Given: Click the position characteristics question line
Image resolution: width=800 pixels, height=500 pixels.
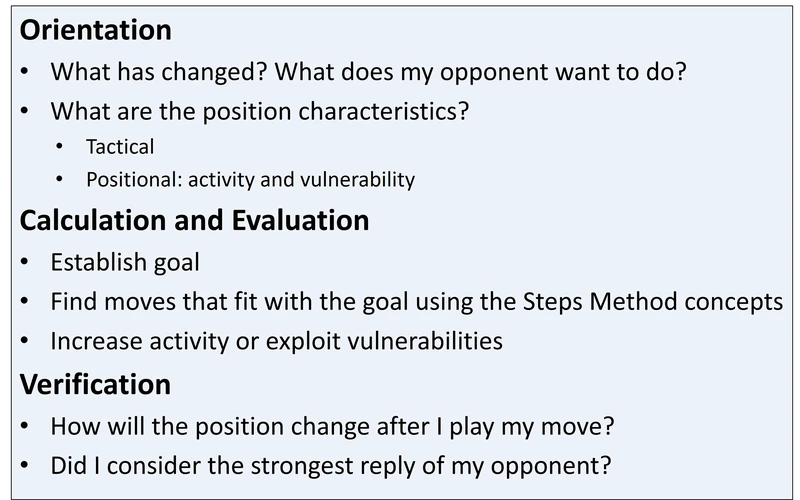Looking at the screenshot, I should pos(259,110).
